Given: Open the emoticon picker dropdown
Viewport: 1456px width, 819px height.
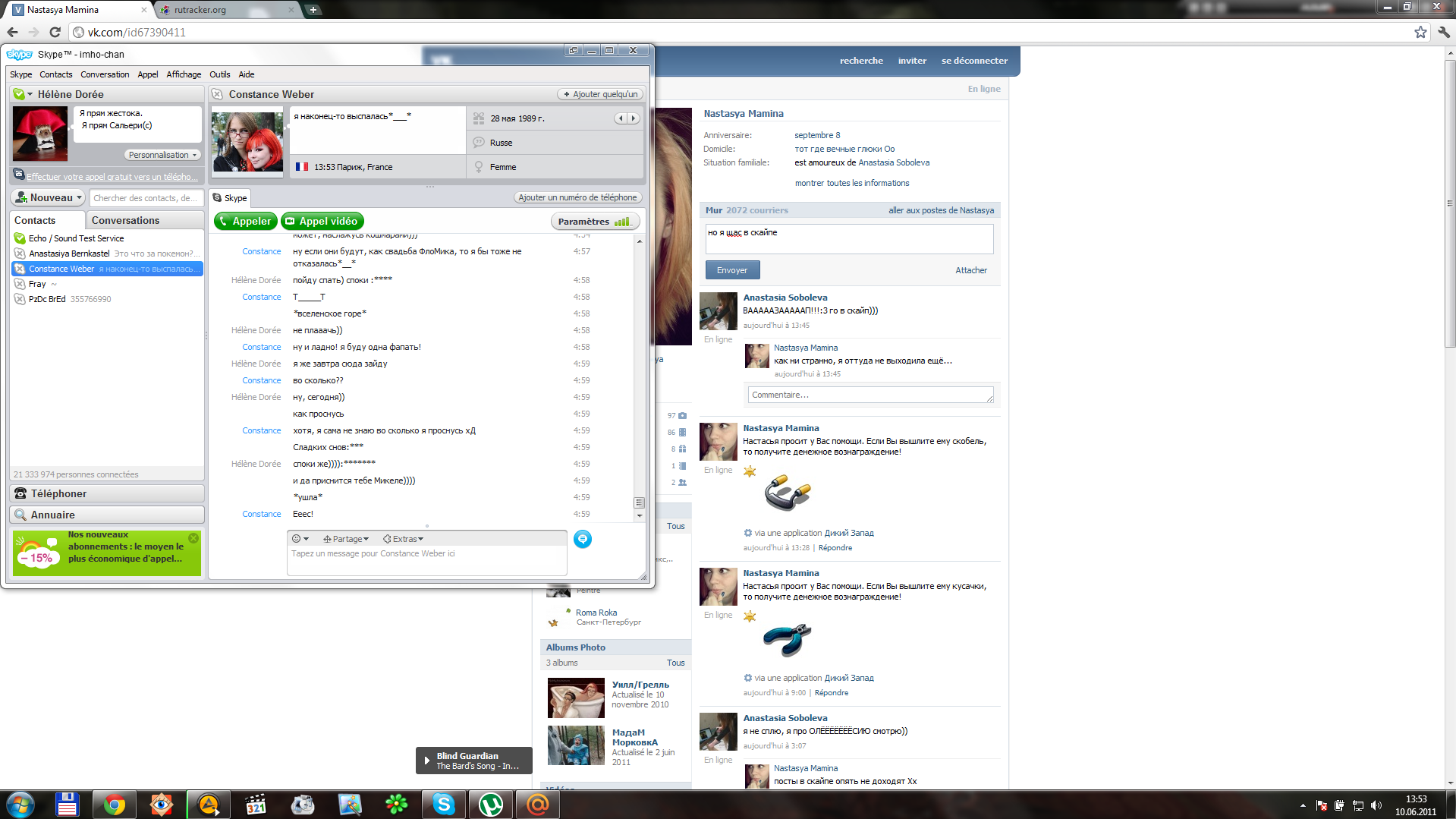Looking at the screenshot, I should [300, 539].
